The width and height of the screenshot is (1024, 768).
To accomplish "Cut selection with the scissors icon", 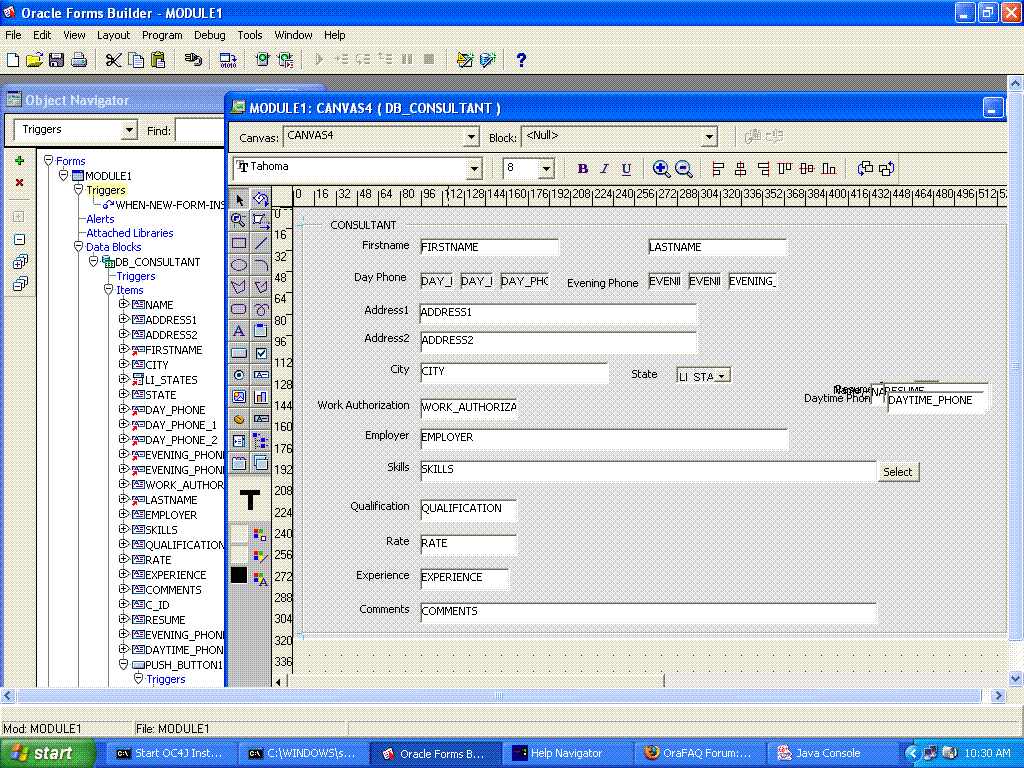I will pyautogui.click(x=114, y=60).
